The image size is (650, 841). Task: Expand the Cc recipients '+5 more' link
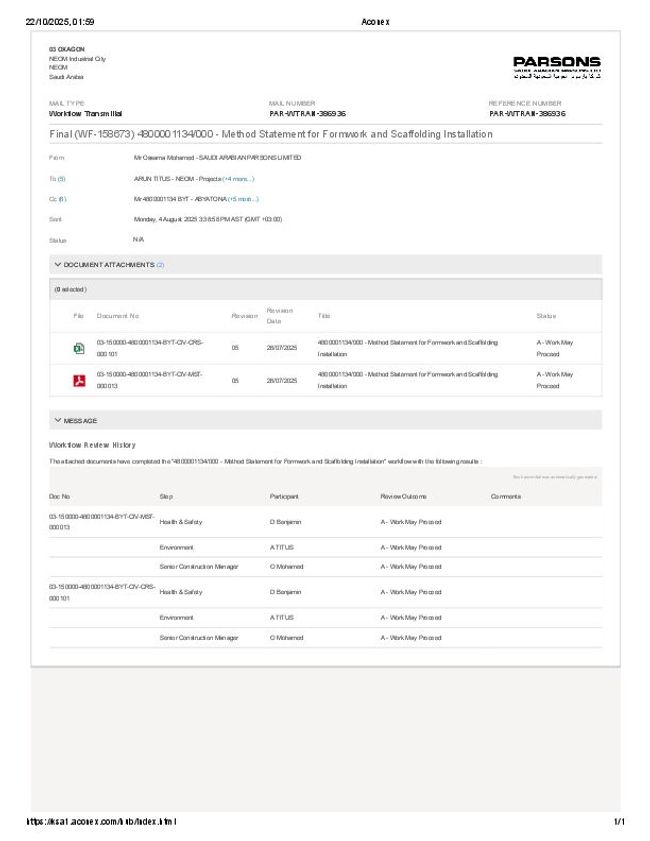click(x=243, y=199)
